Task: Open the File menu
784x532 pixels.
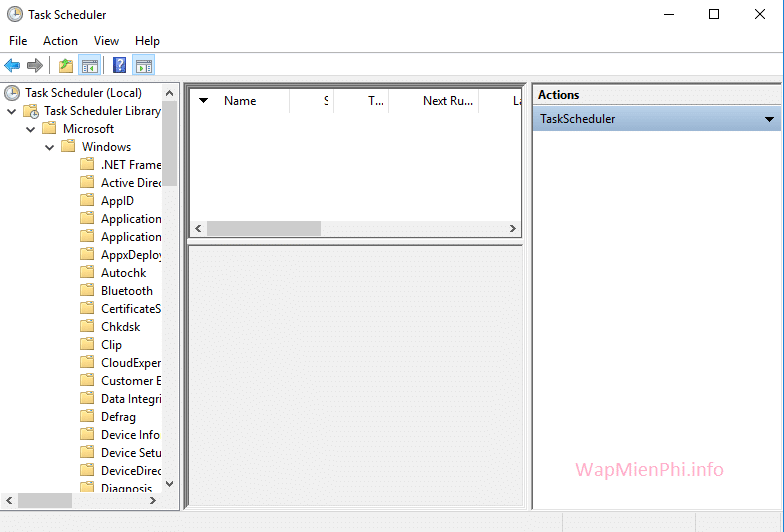Action: [x=18, y=41]
